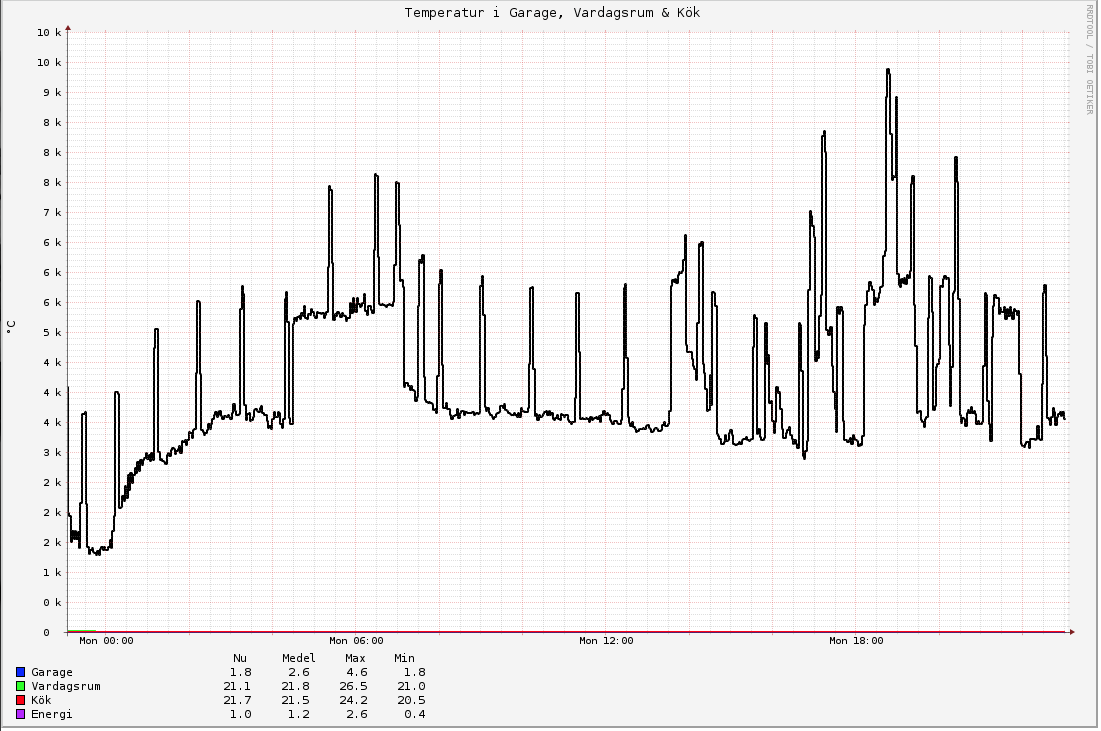This screenshot has height=731, width=1101.
Task: Click the chart title text at top
Action: pos(552,13)
